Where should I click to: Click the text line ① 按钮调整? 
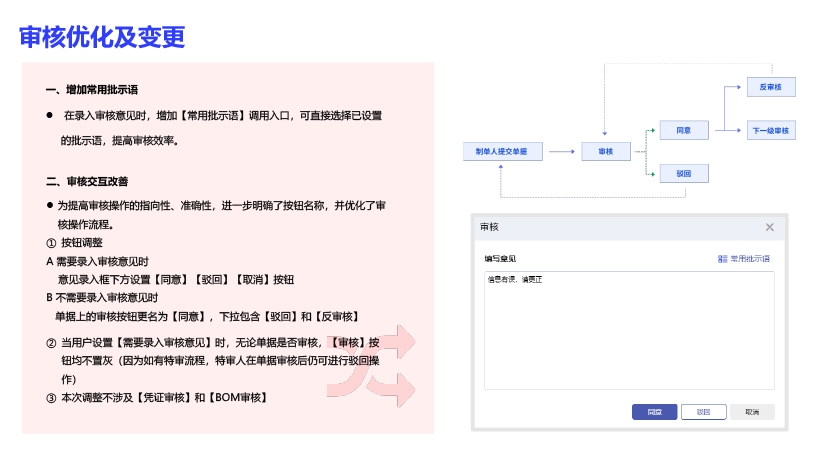click(75, 243)
